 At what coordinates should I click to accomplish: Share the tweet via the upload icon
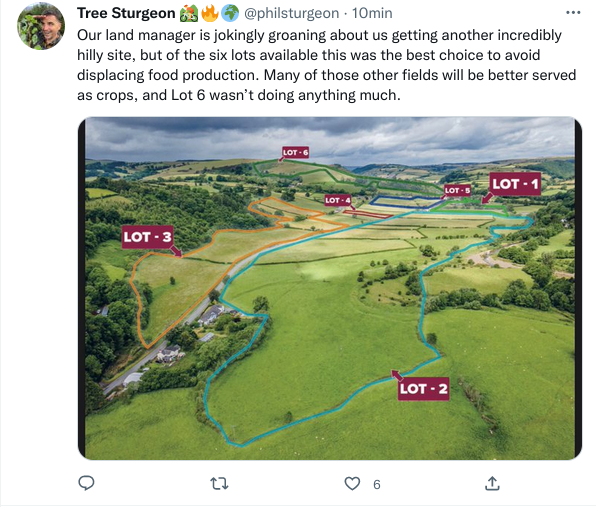[492, 483]
